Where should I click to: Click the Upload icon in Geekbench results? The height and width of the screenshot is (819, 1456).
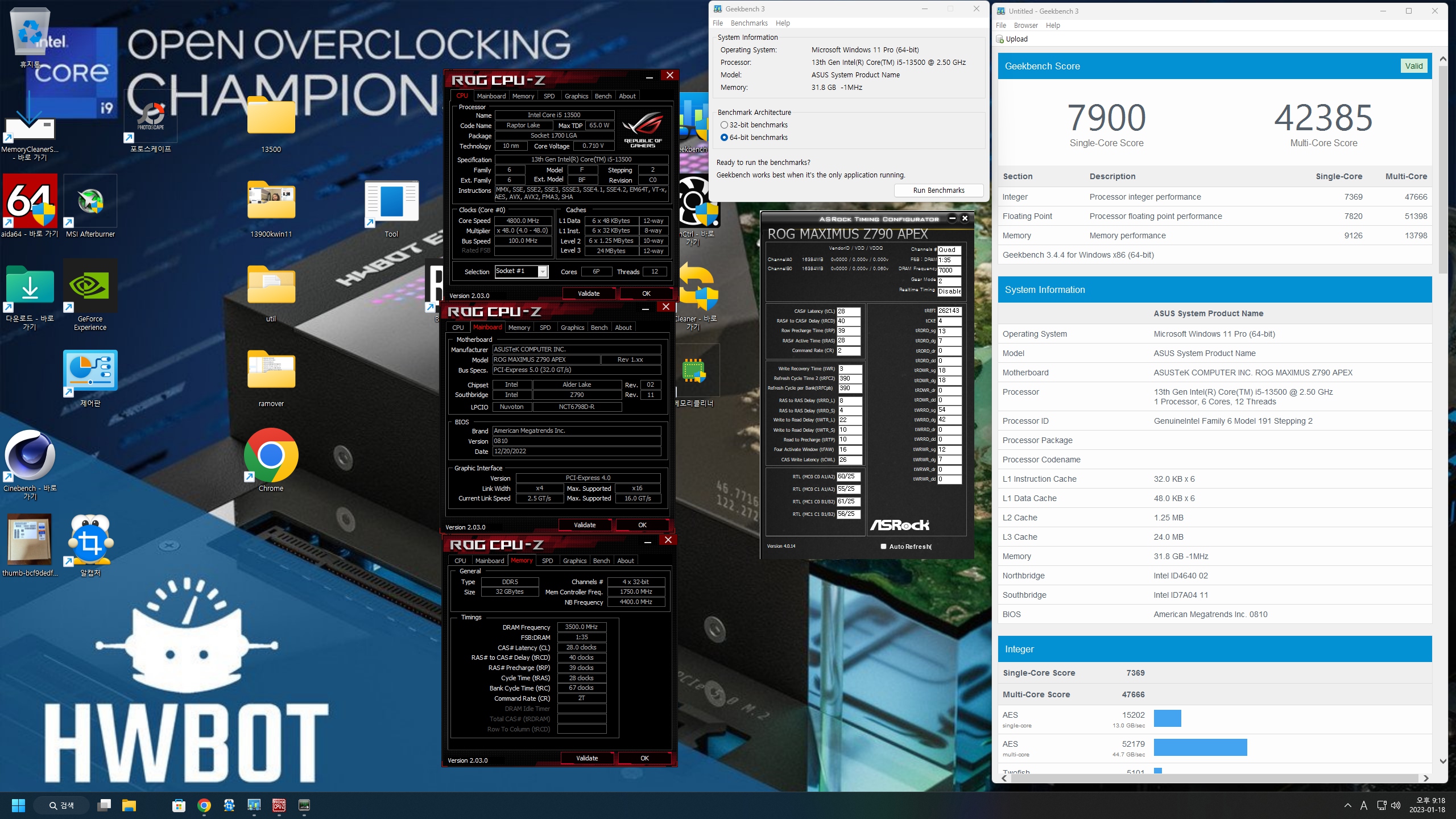click(x=1000, y=39)
